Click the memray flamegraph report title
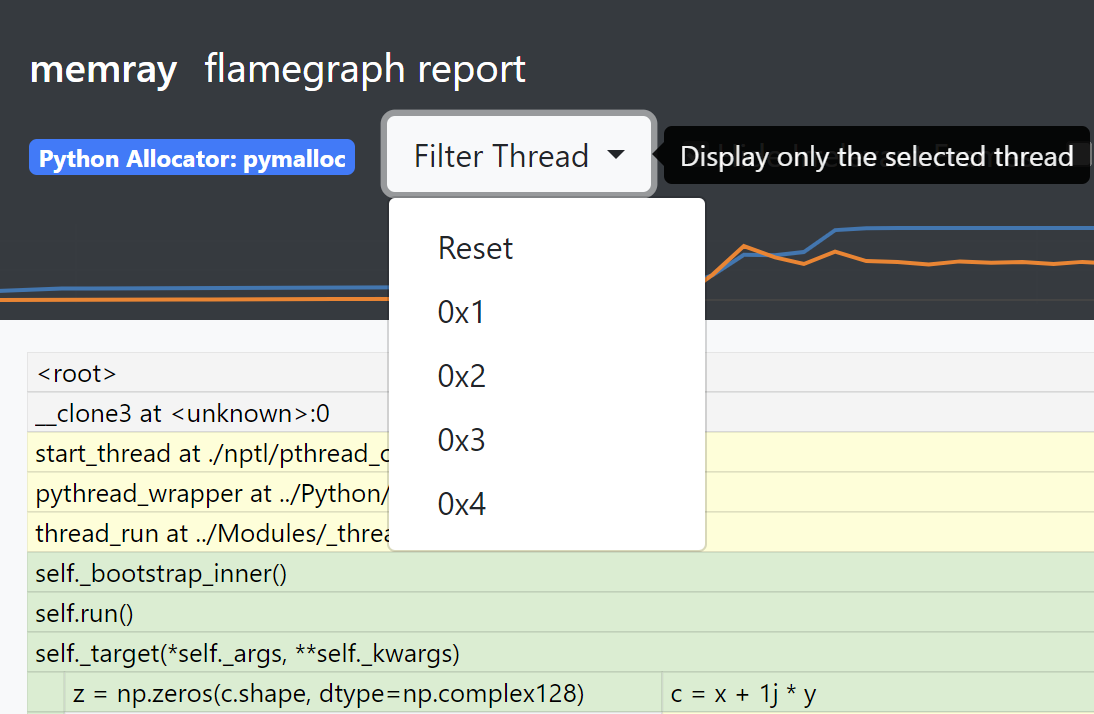The height and width of the screenshot is (714, 1094). [x=277, y=69]
